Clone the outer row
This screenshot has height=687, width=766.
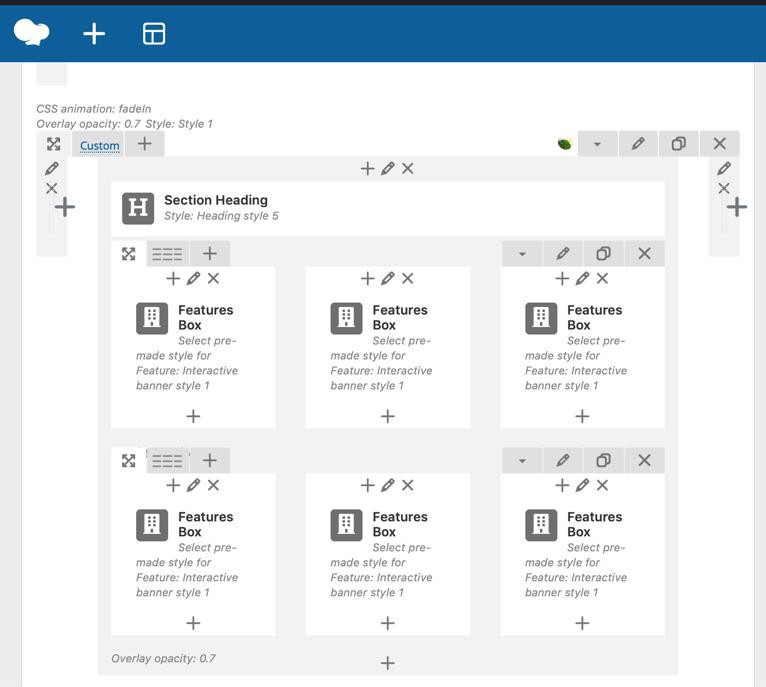click(679, 144)
